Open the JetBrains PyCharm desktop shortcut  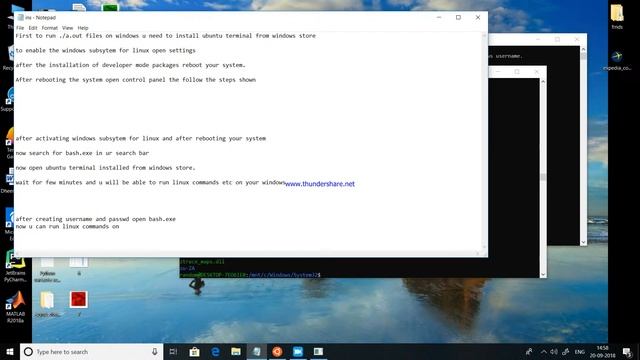point(15,266)
